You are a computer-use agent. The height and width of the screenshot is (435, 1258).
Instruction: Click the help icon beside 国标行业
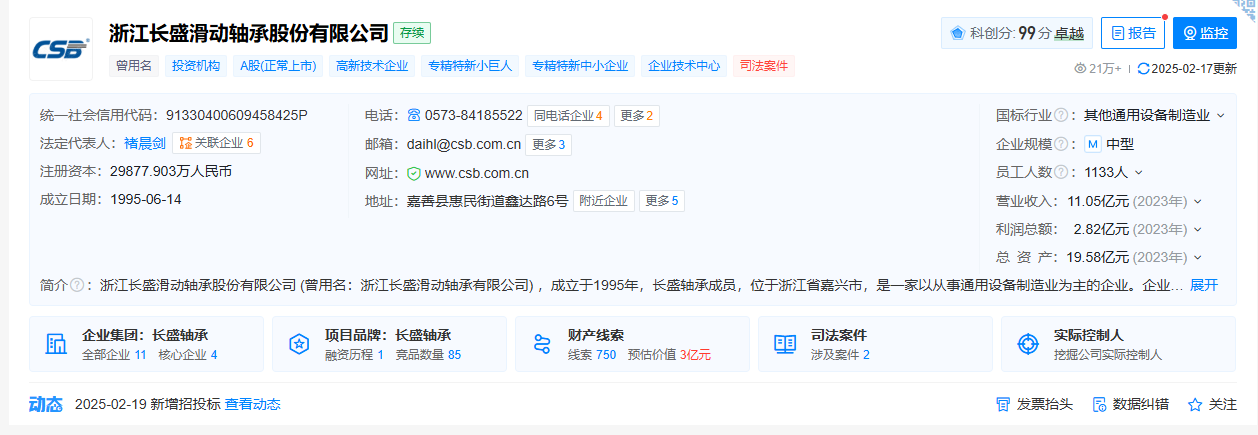tap(1060, 115)
